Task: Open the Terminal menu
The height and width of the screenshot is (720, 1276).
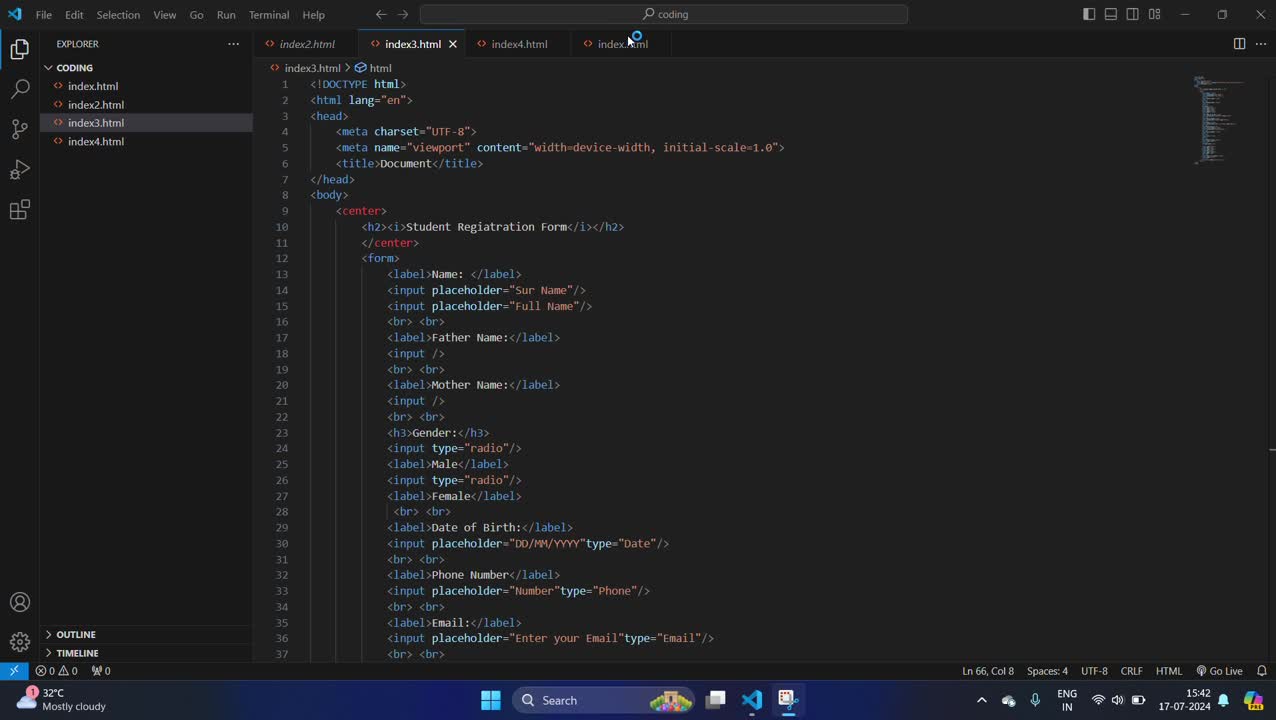Action: (x=268, y=15)
